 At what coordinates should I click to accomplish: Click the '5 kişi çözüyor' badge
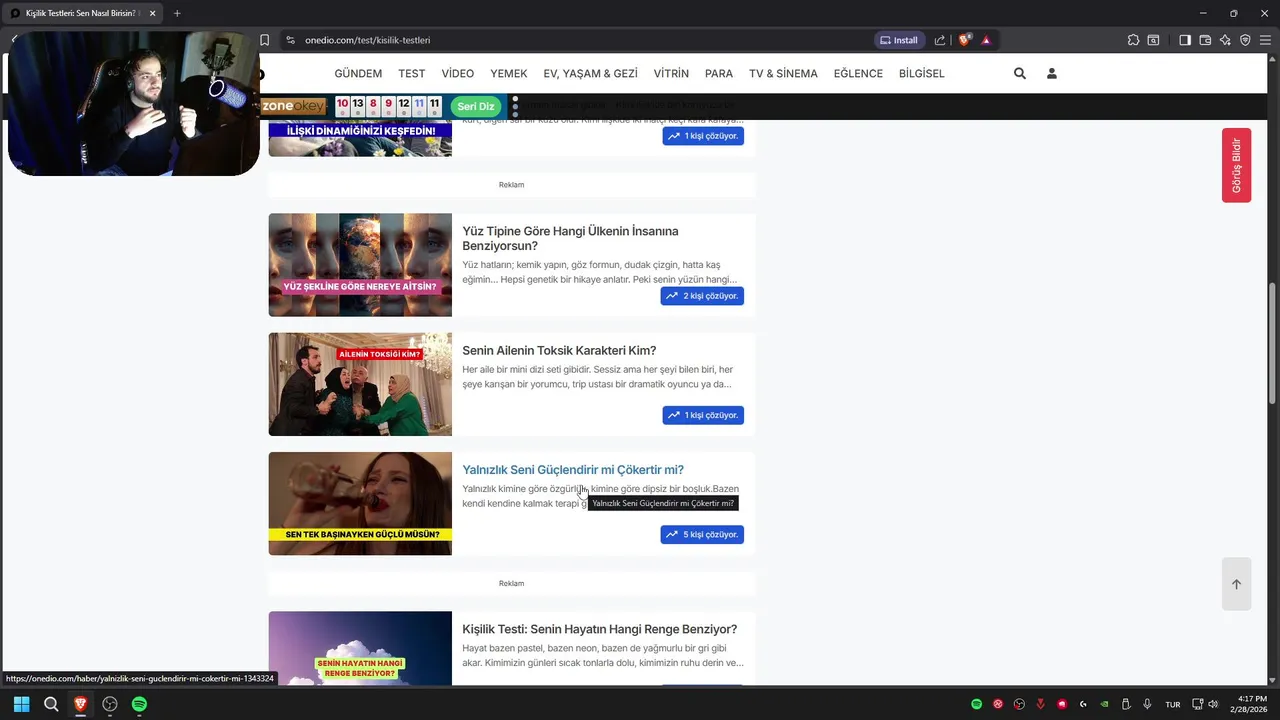(702, 534)
